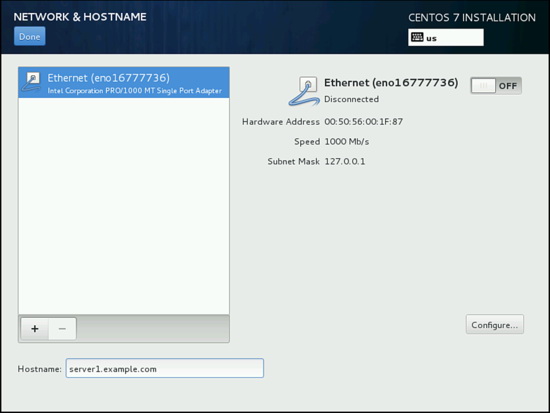Open the us keyboard layout selector
Viewport: 550px width, 413px height.
[445, 37]
